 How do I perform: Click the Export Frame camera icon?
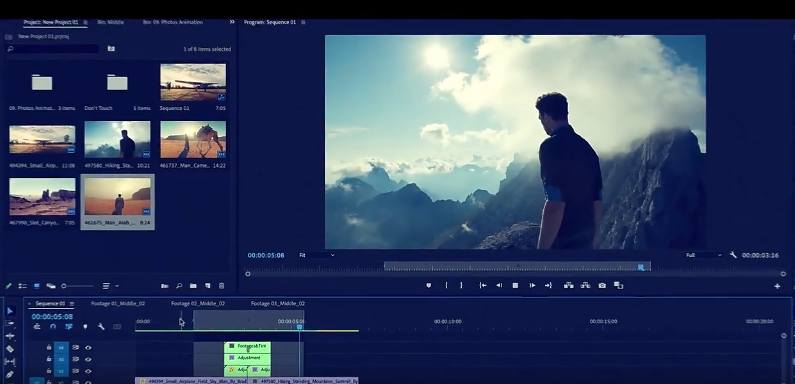[x=602, y=286]
